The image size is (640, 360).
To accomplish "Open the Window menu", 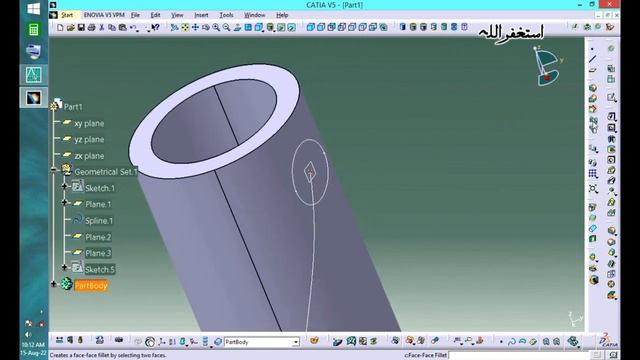I will pyautogui.click(x=254, y=15).
